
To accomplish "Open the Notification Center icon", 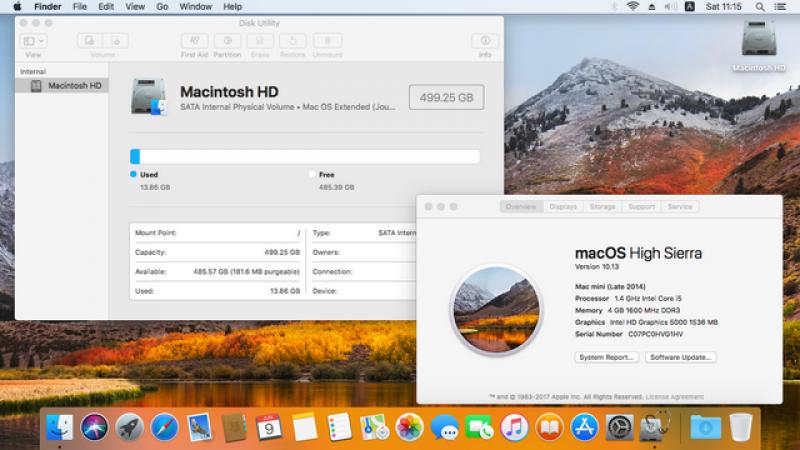I will point(780,7).
